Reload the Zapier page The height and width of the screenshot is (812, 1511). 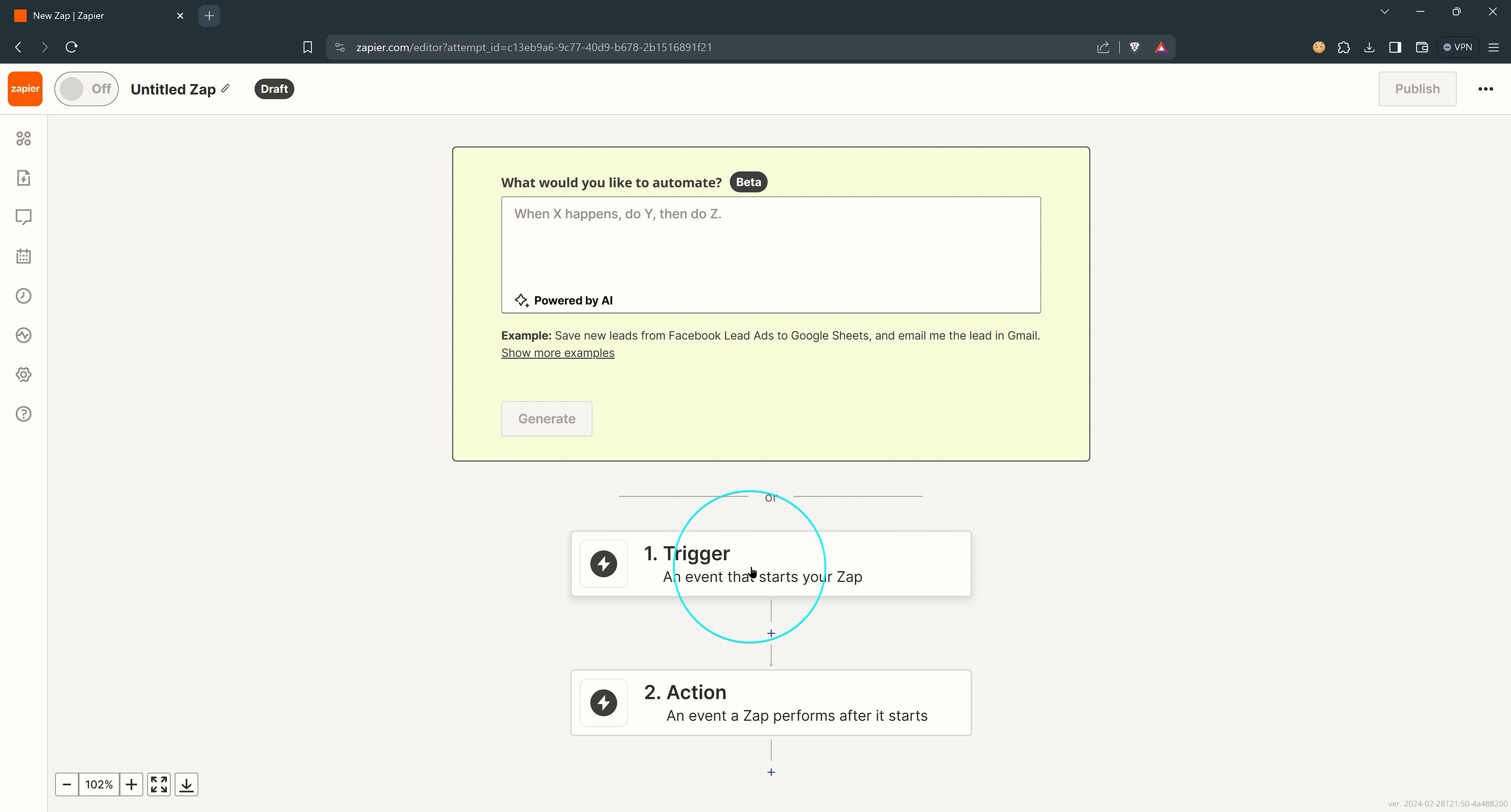click(x=72, y=47)
